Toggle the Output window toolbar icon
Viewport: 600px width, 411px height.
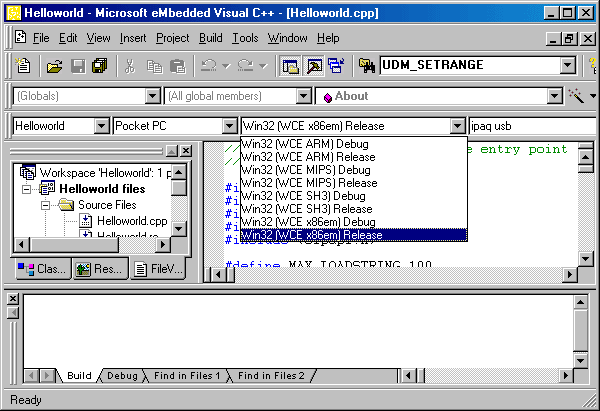pyautogui.click(x=313, y=66)
